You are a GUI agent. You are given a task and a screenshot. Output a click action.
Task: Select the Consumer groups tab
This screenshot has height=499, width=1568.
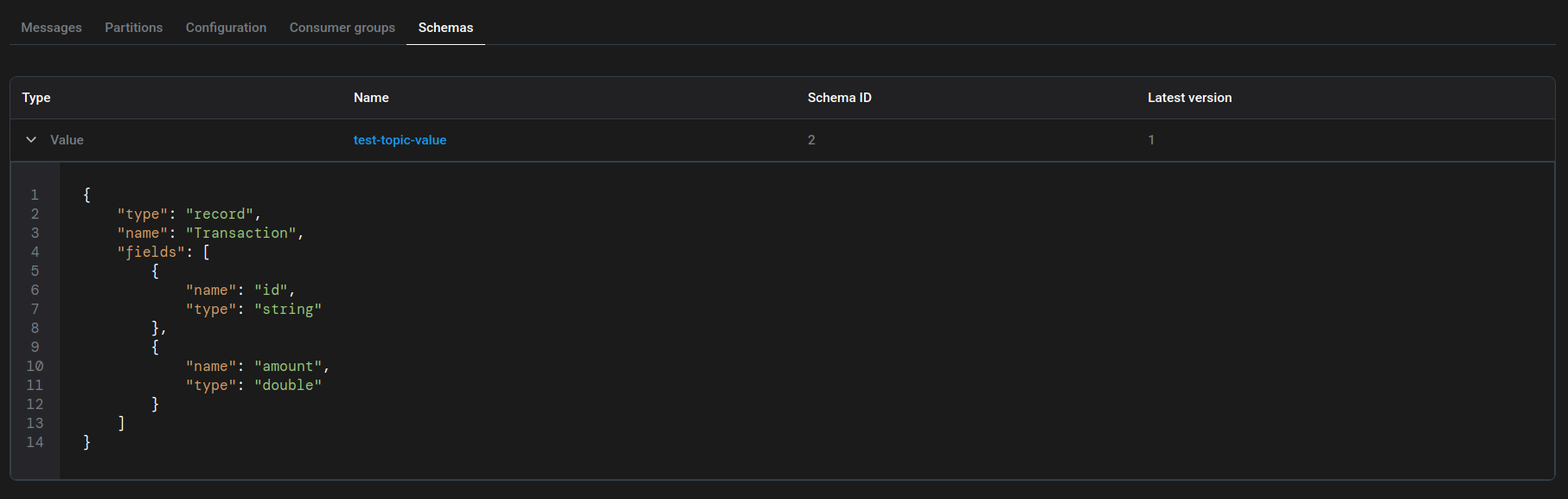(342, 28)
